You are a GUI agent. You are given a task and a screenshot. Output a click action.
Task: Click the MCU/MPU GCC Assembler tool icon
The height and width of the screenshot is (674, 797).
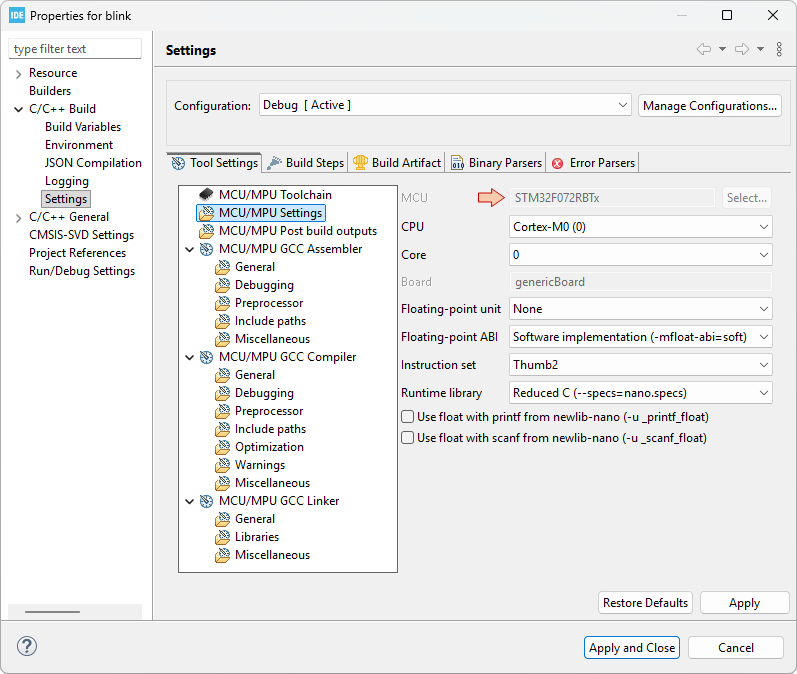pyautogui.click(x=206, y=249)
